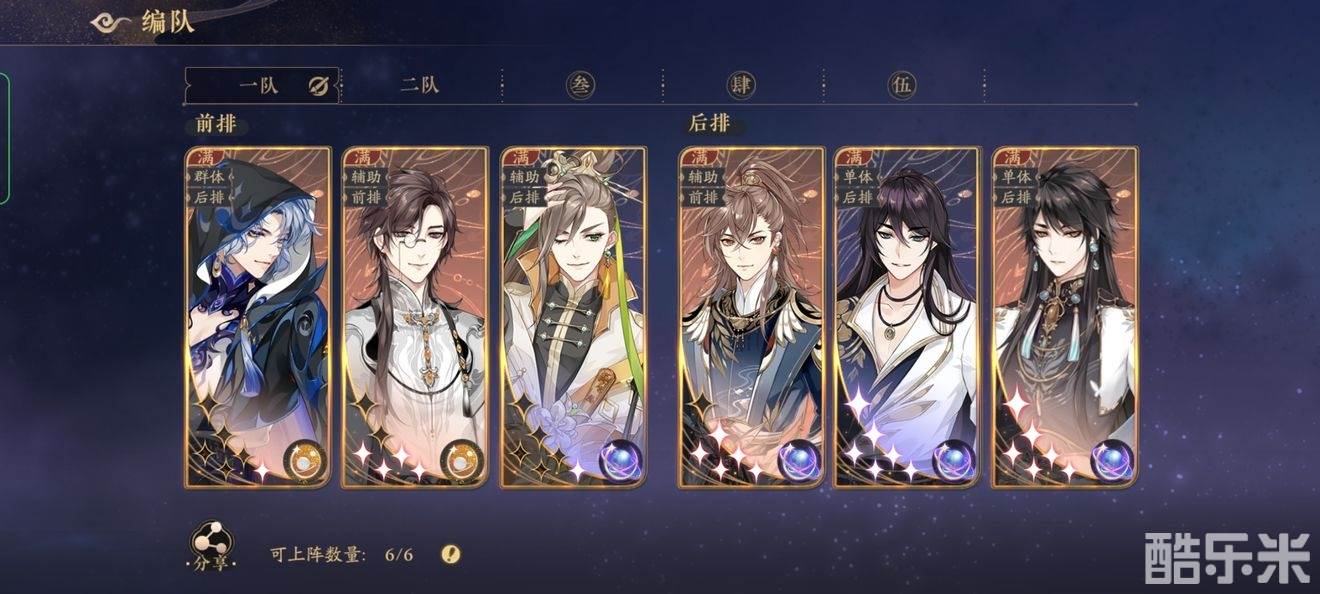The width and height of the screenshot is (1320, 594).
Task: Tap gold orb on monocle character card
Action: (x=460, y=462)
